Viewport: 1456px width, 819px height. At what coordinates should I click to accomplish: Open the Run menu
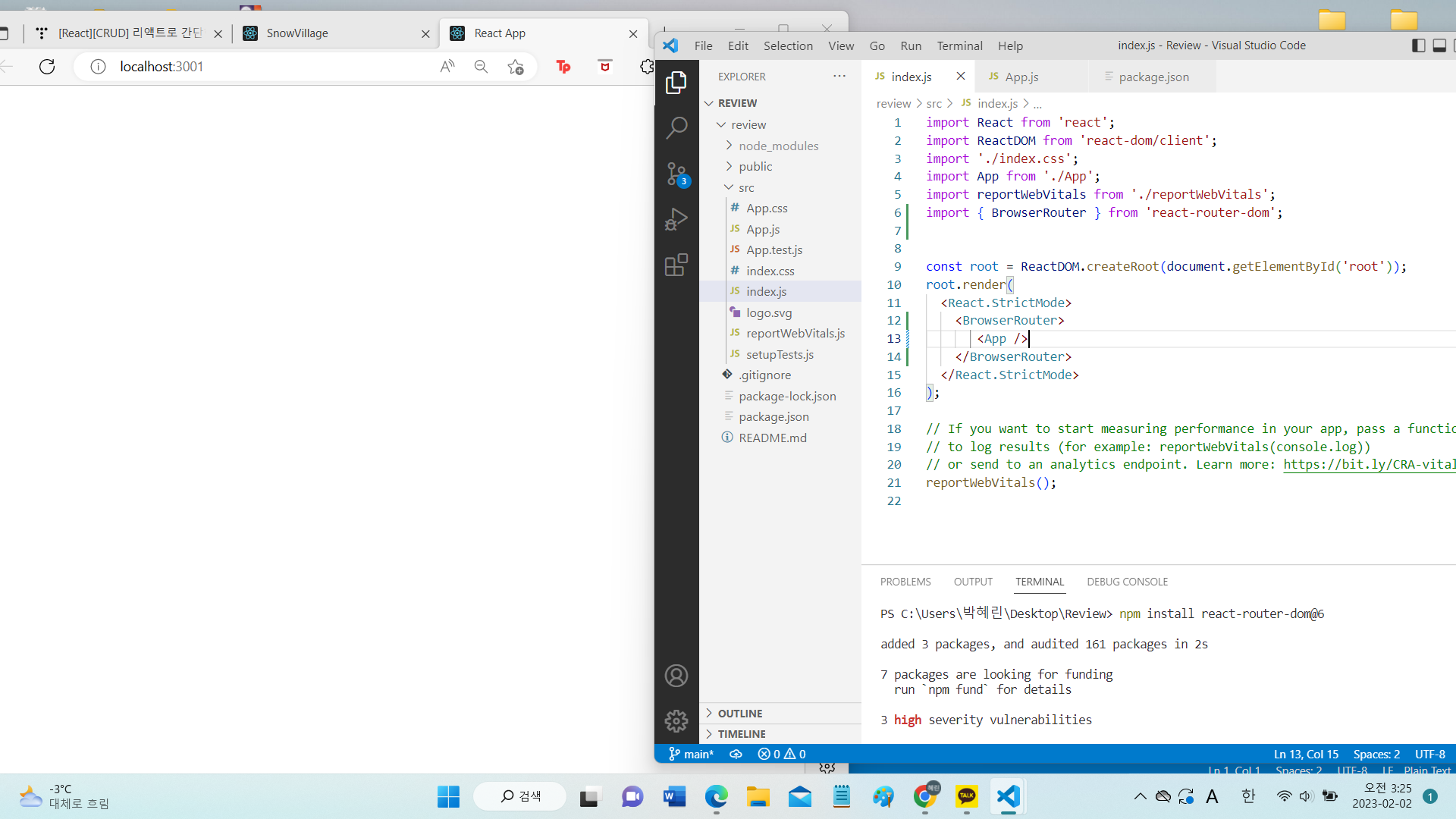click(911, 45)
